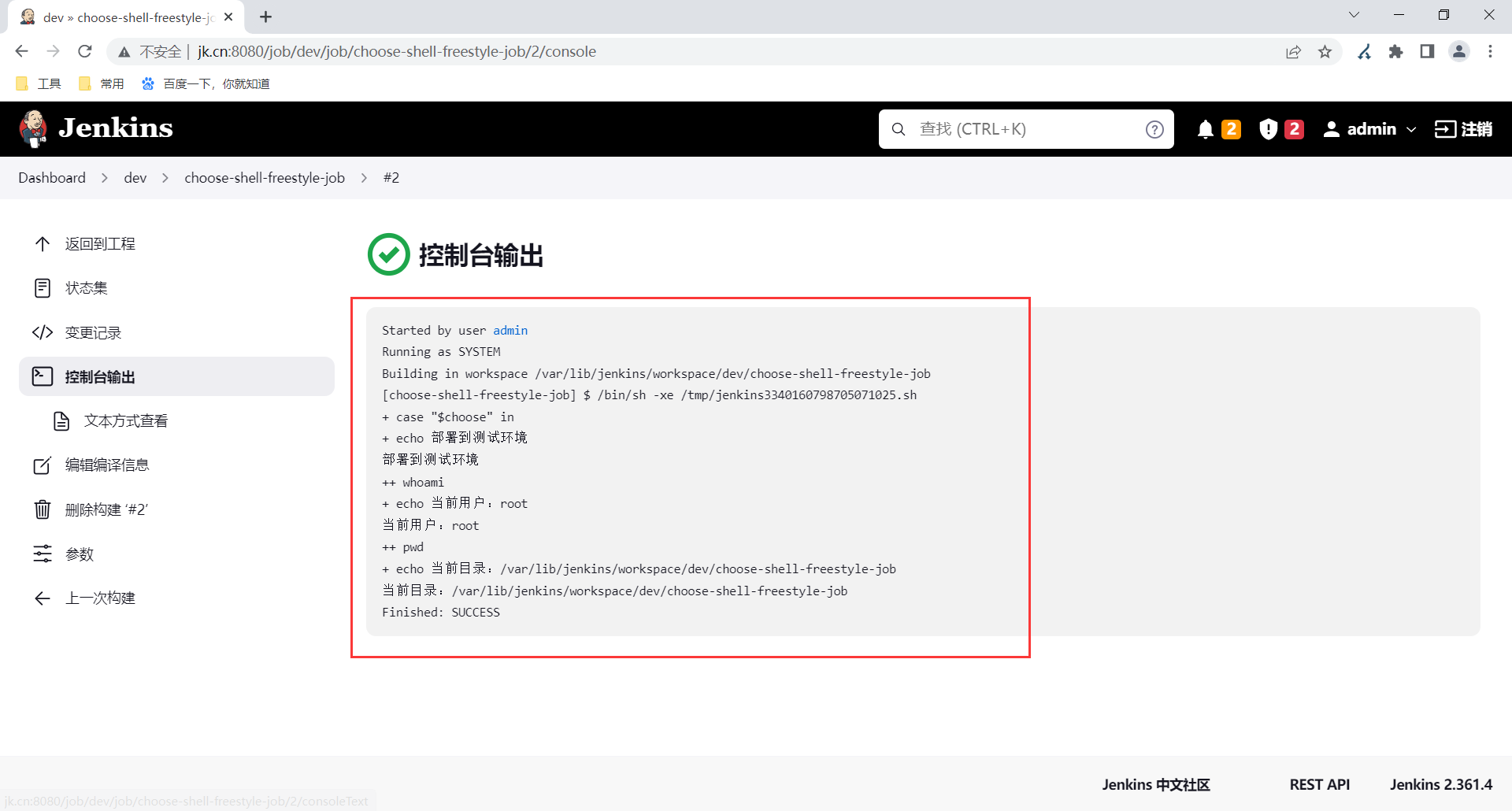1512x811 pixels.
Task: Open the 常用 bookmarks folder
Action: pos(102,83)
